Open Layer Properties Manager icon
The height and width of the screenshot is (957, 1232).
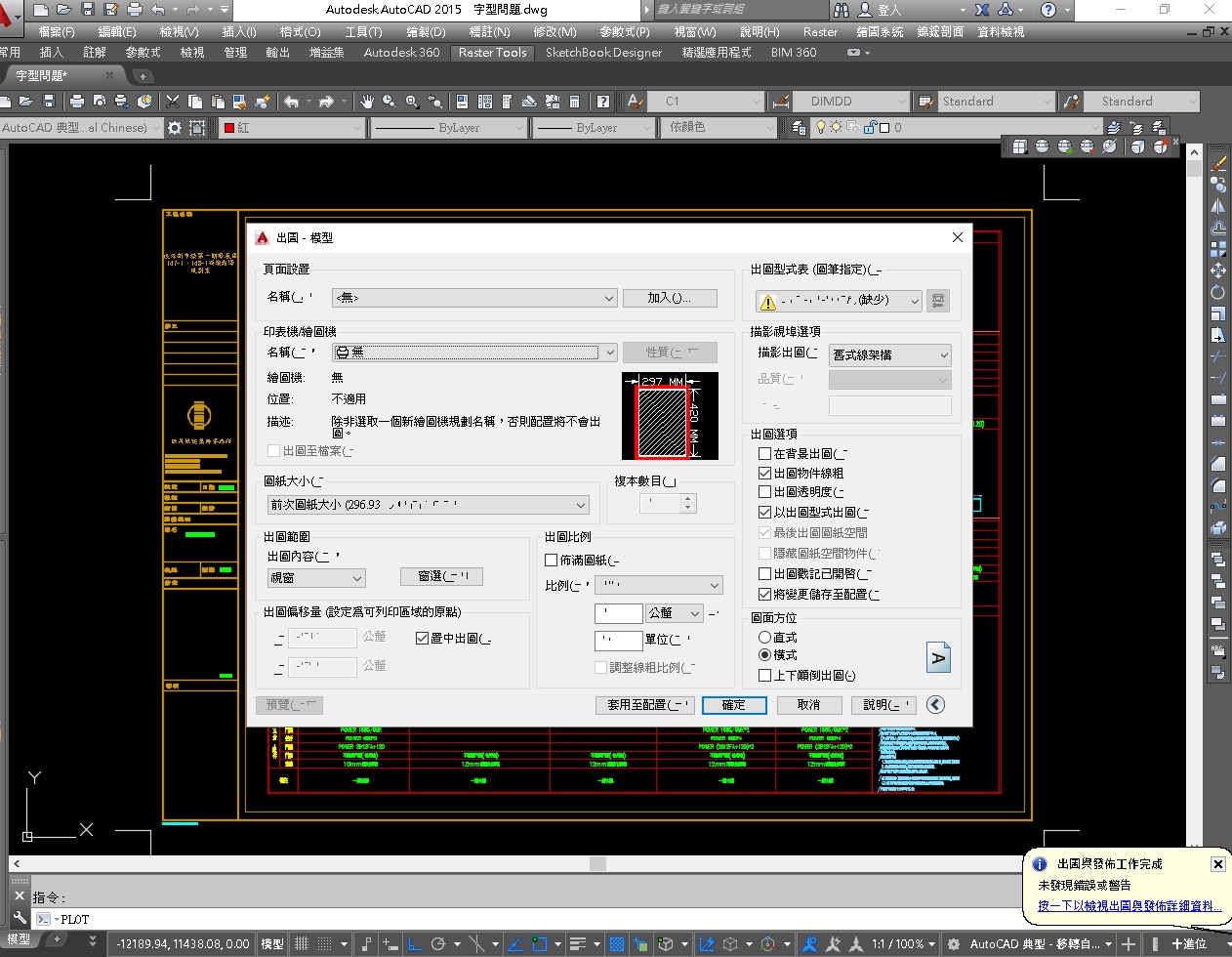pyautogui.click(x=799, y=127)
